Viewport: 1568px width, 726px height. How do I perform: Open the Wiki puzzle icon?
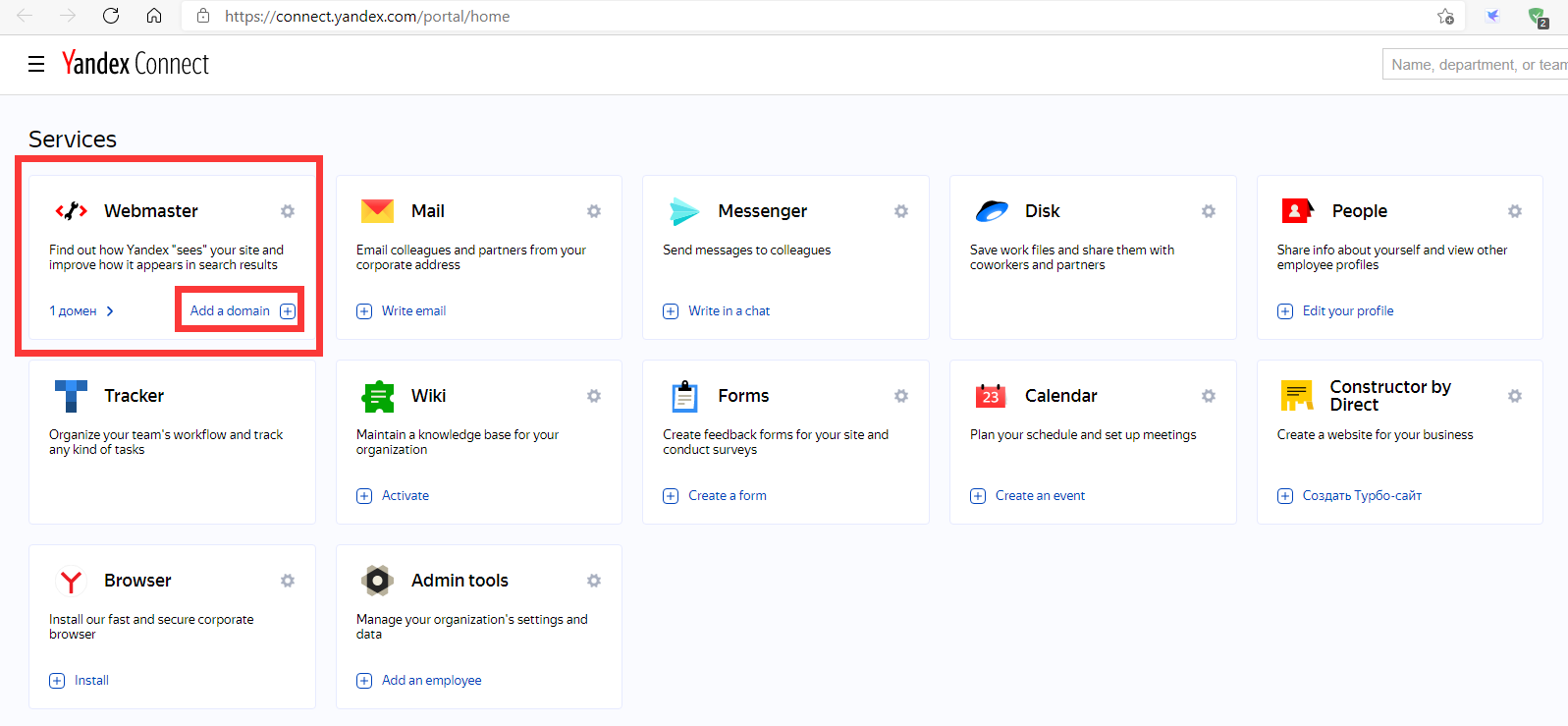click(x=378, y=396)
